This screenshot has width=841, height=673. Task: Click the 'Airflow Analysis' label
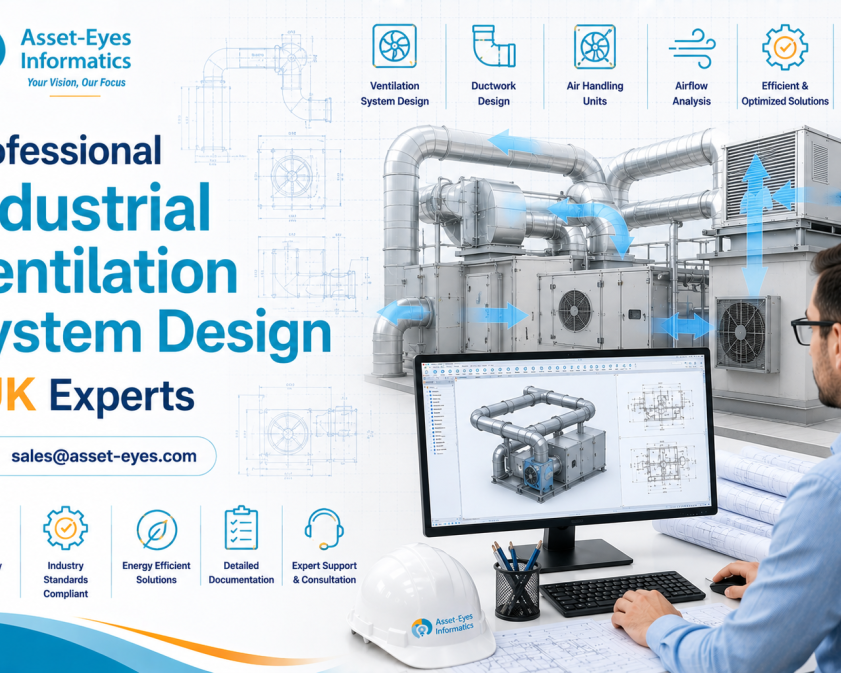(x=692, y=93)
